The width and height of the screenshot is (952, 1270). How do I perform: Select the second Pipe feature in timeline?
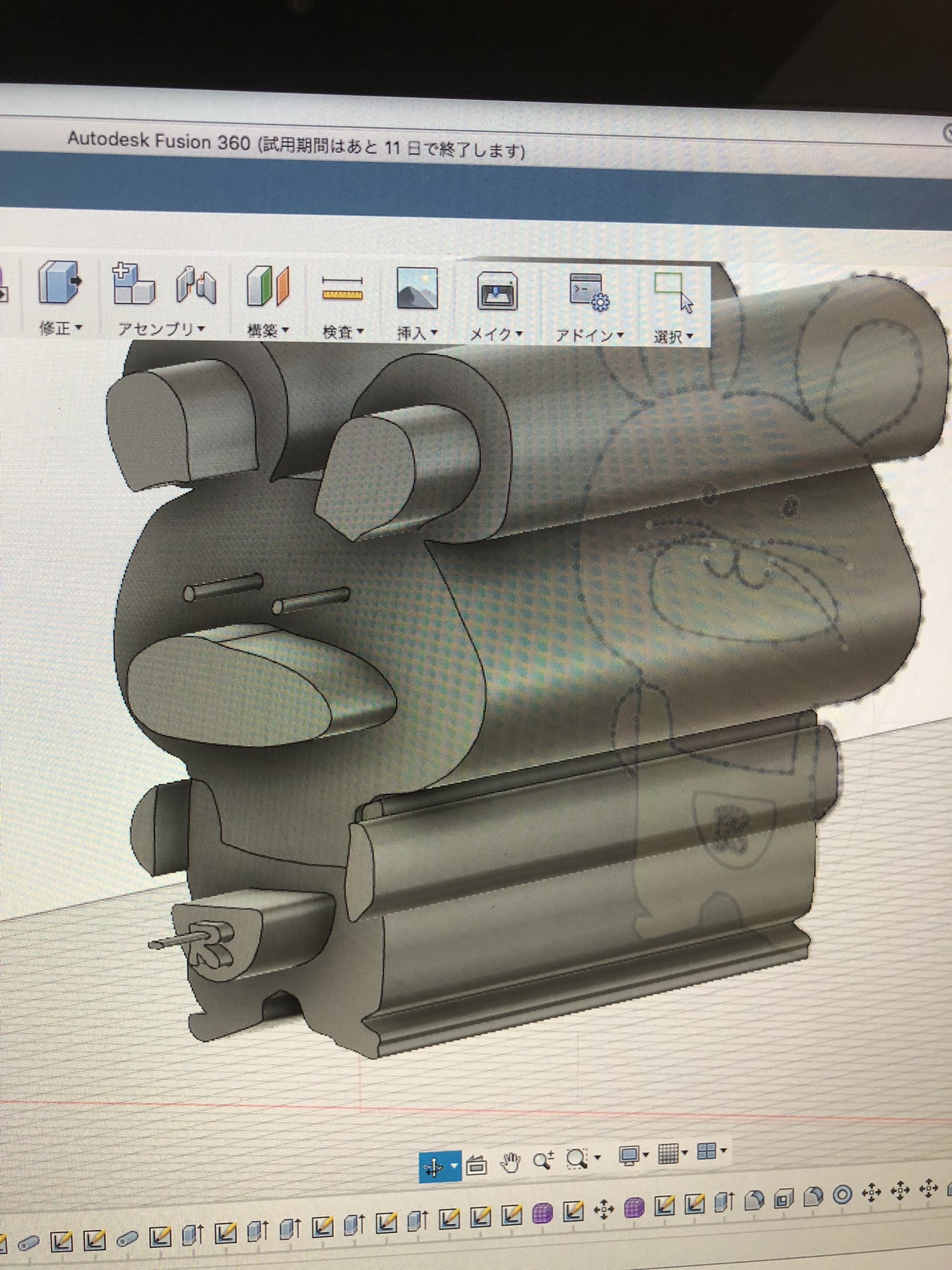(127, 1238)
